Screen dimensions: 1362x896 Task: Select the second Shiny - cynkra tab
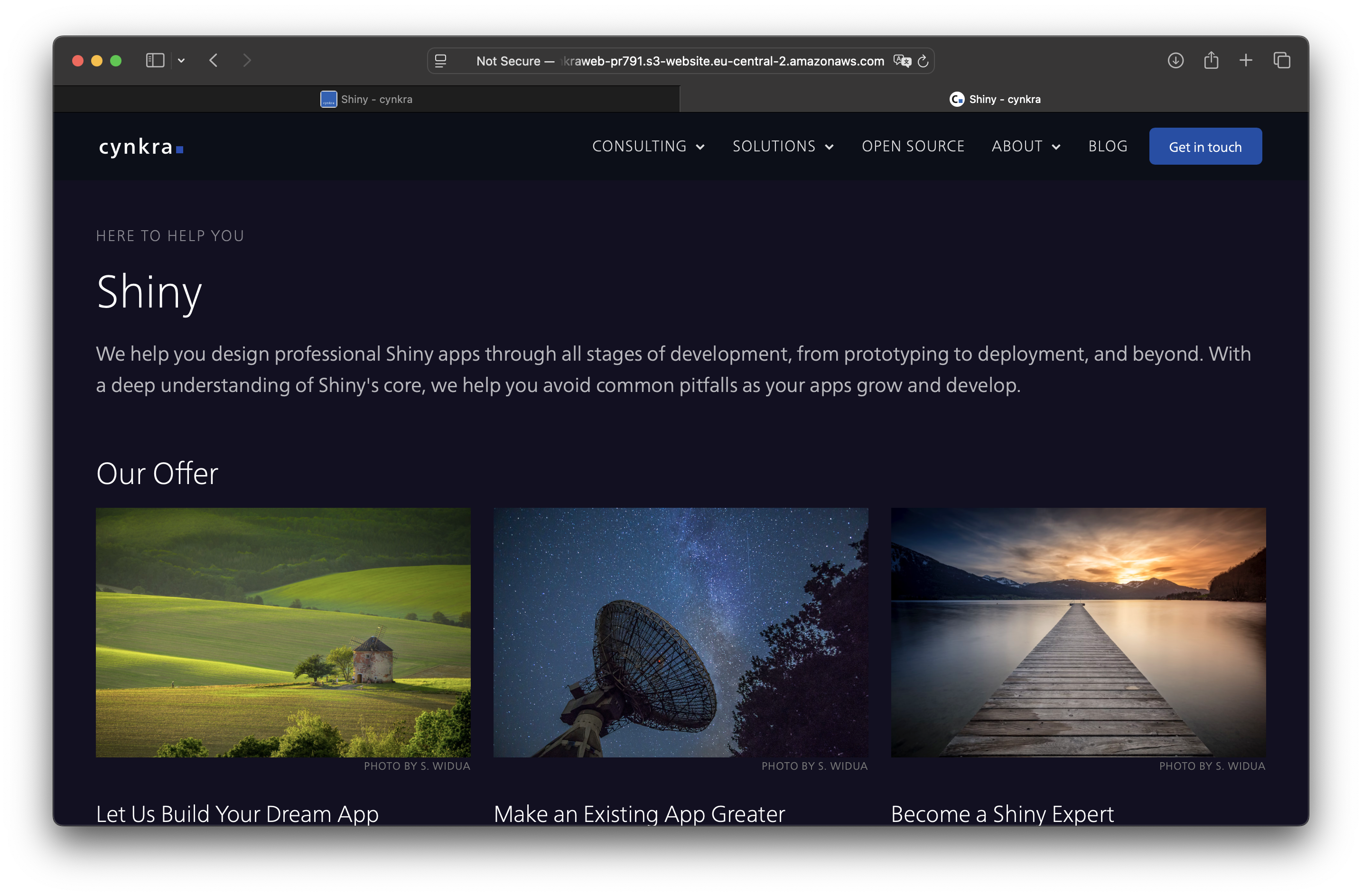coord(995,100)
